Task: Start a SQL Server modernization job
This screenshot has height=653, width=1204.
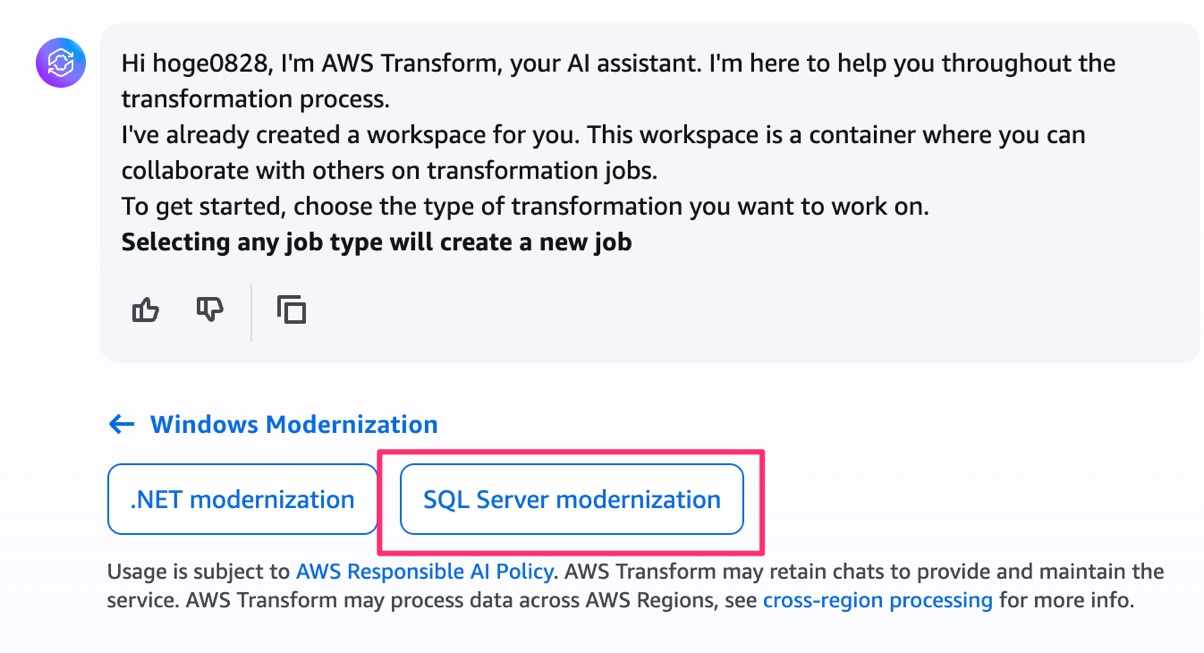Action: 571,499
